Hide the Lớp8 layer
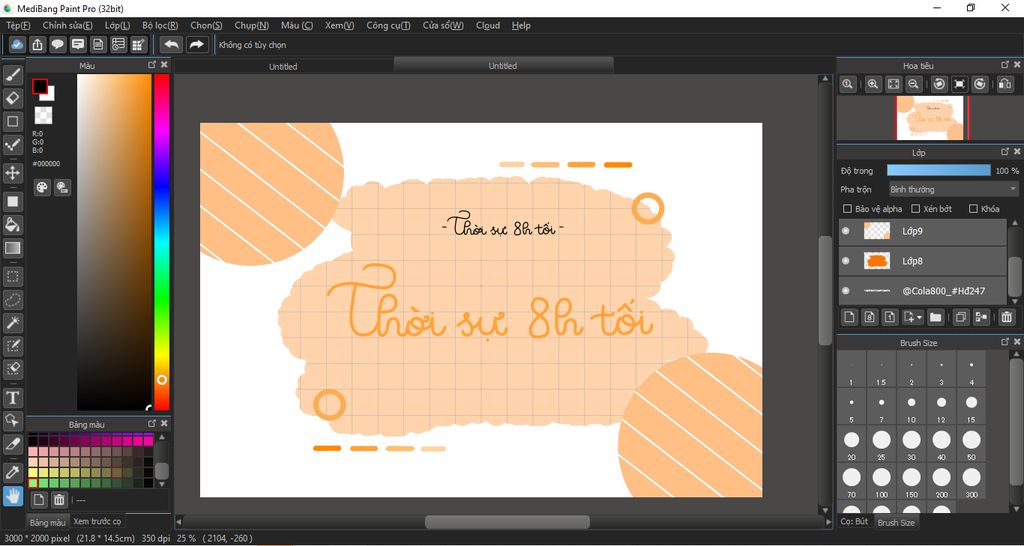The width and height of the screenshot is (1024, 546). point(846,261)
